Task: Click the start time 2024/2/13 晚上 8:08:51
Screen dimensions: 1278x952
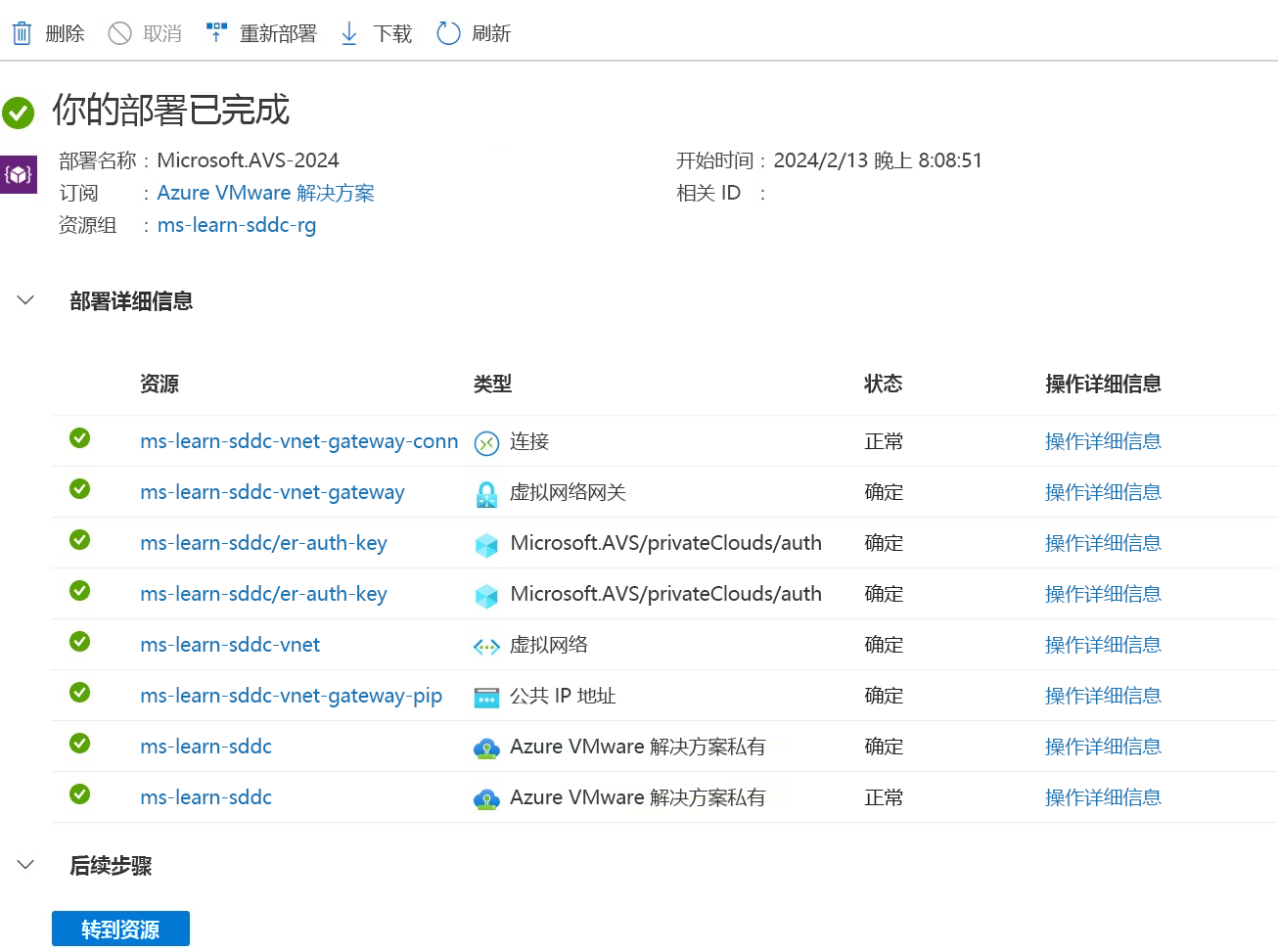Action: coord(878,160)
